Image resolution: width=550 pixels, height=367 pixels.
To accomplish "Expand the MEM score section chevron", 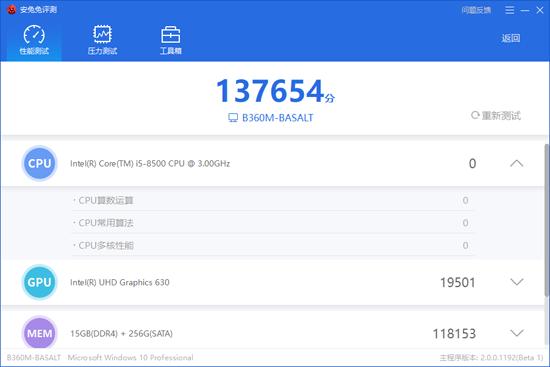I will coord(516,333).
